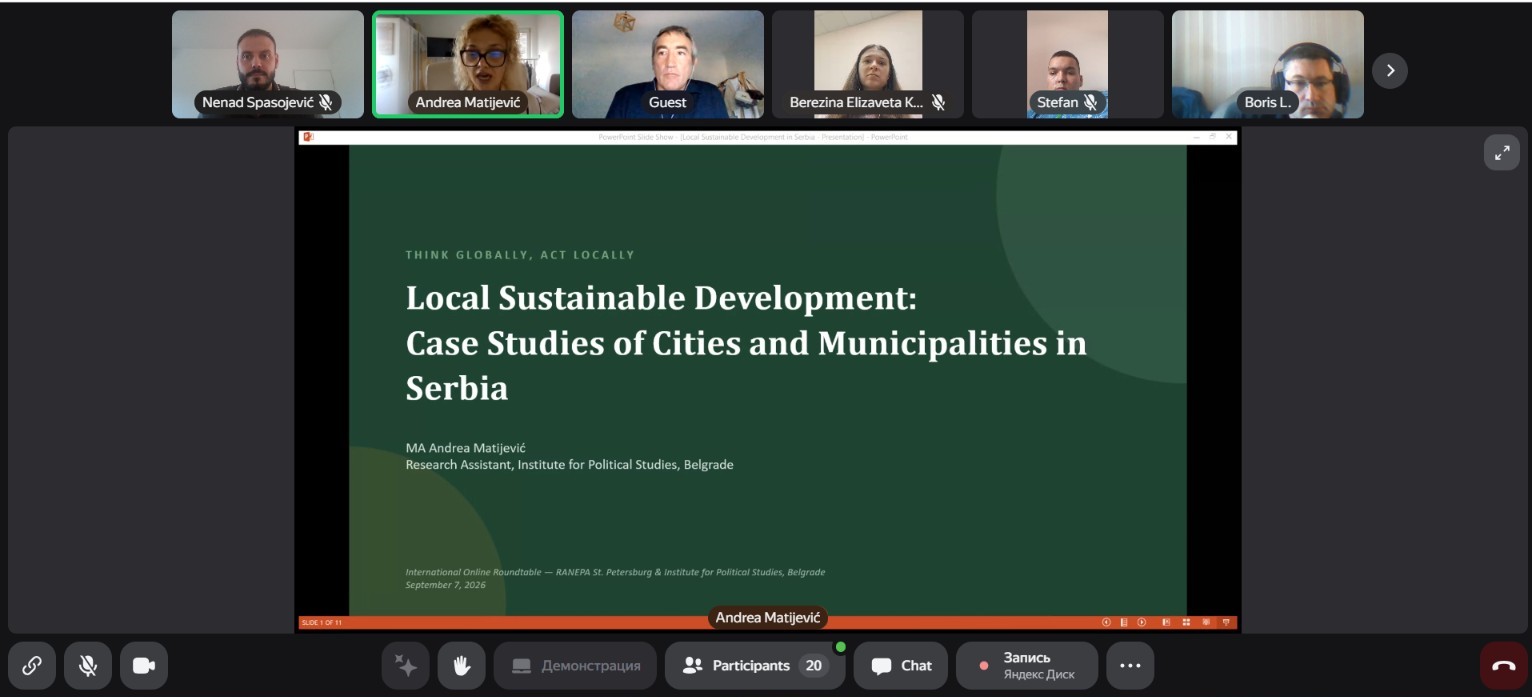Select Boris L. video thumbnail
The image size is (1532, 697).
click(x=1268, y=64)
